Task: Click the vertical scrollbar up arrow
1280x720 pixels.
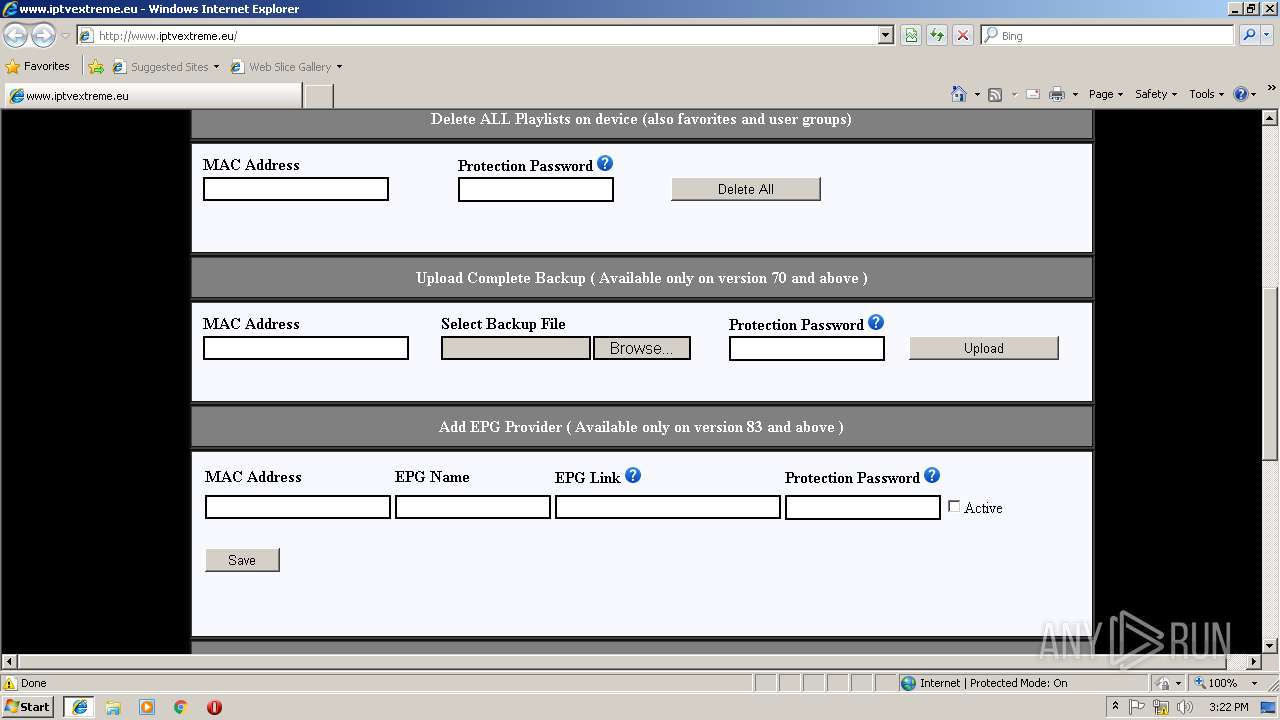Action: pyautogui.click(x=1270, y=117)
